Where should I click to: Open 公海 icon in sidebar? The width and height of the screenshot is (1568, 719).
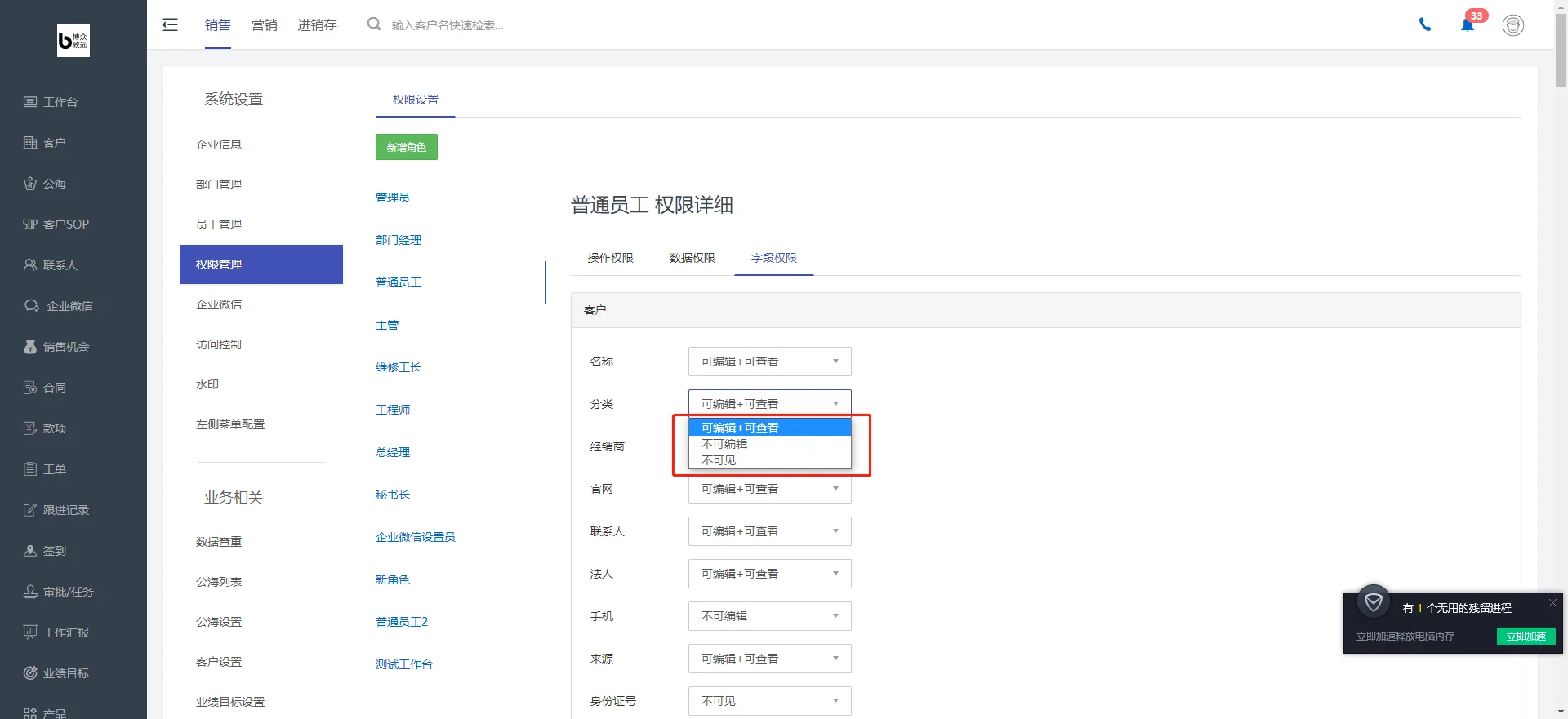coord(30,184)
